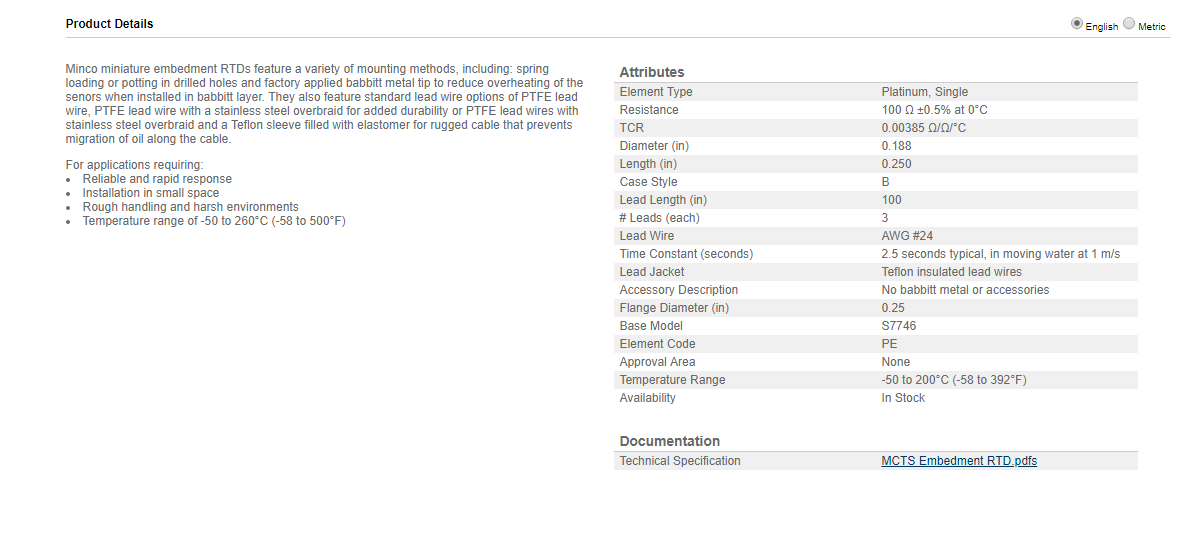Image resolution: width=1194 pixels, height=542 pixels.
Task: Click the Element Code value PE
Action: 889,344
